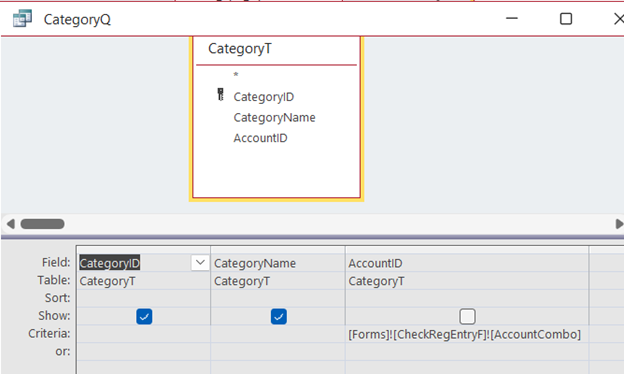Click the right scroll arrow of the horizontal scrollbar

point(619,224)
